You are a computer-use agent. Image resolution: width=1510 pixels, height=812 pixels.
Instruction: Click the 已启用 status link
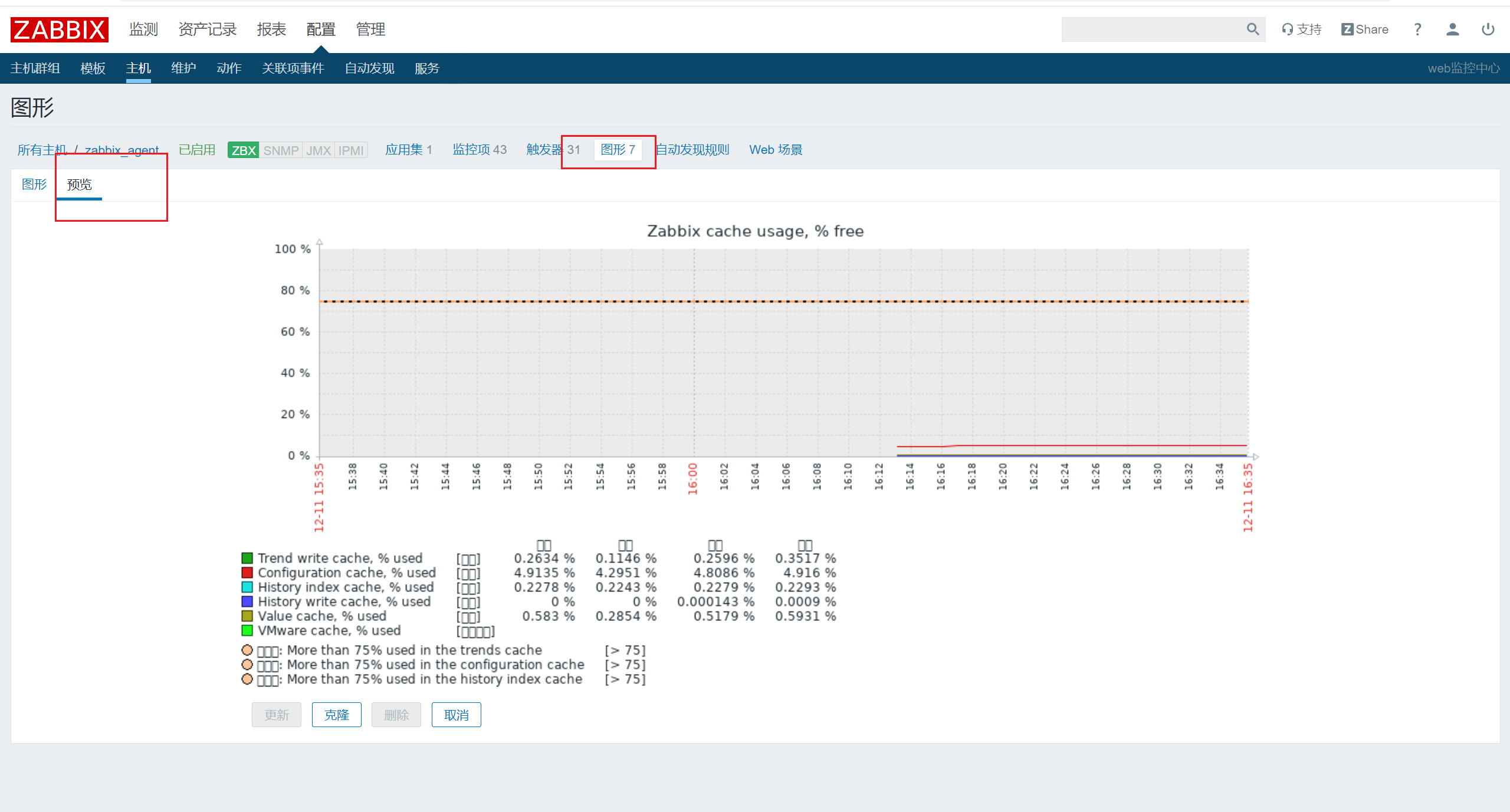[197, 150]
